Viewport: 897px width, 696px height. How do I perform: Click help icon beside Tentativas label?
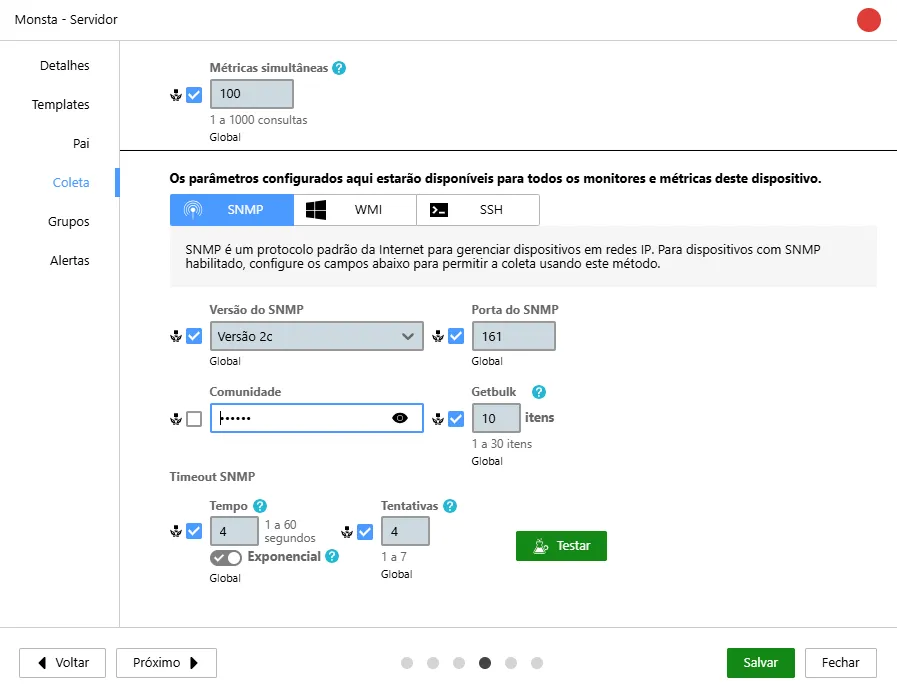[x=450, y=506]
